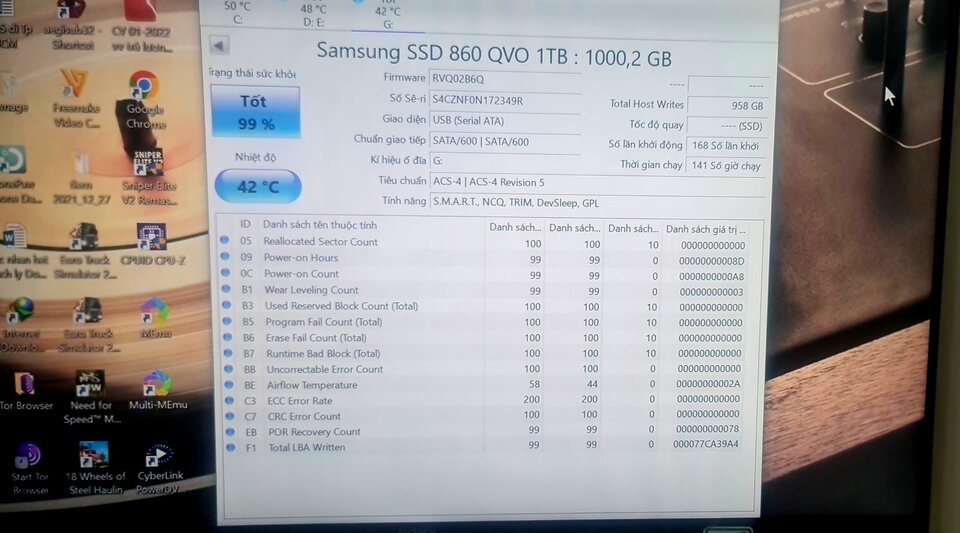This screenshot has width=960, height=533.
Task: Open Internet Download Manager desktop icon
Action: pos(21,324)
